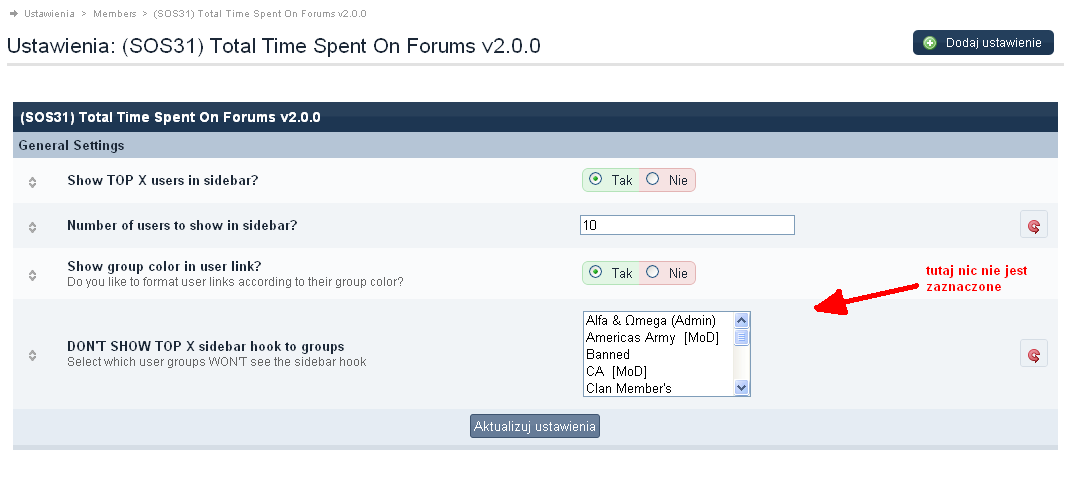Select Tak for Show group color
The image size is (1070, 487).
point(596,272)
